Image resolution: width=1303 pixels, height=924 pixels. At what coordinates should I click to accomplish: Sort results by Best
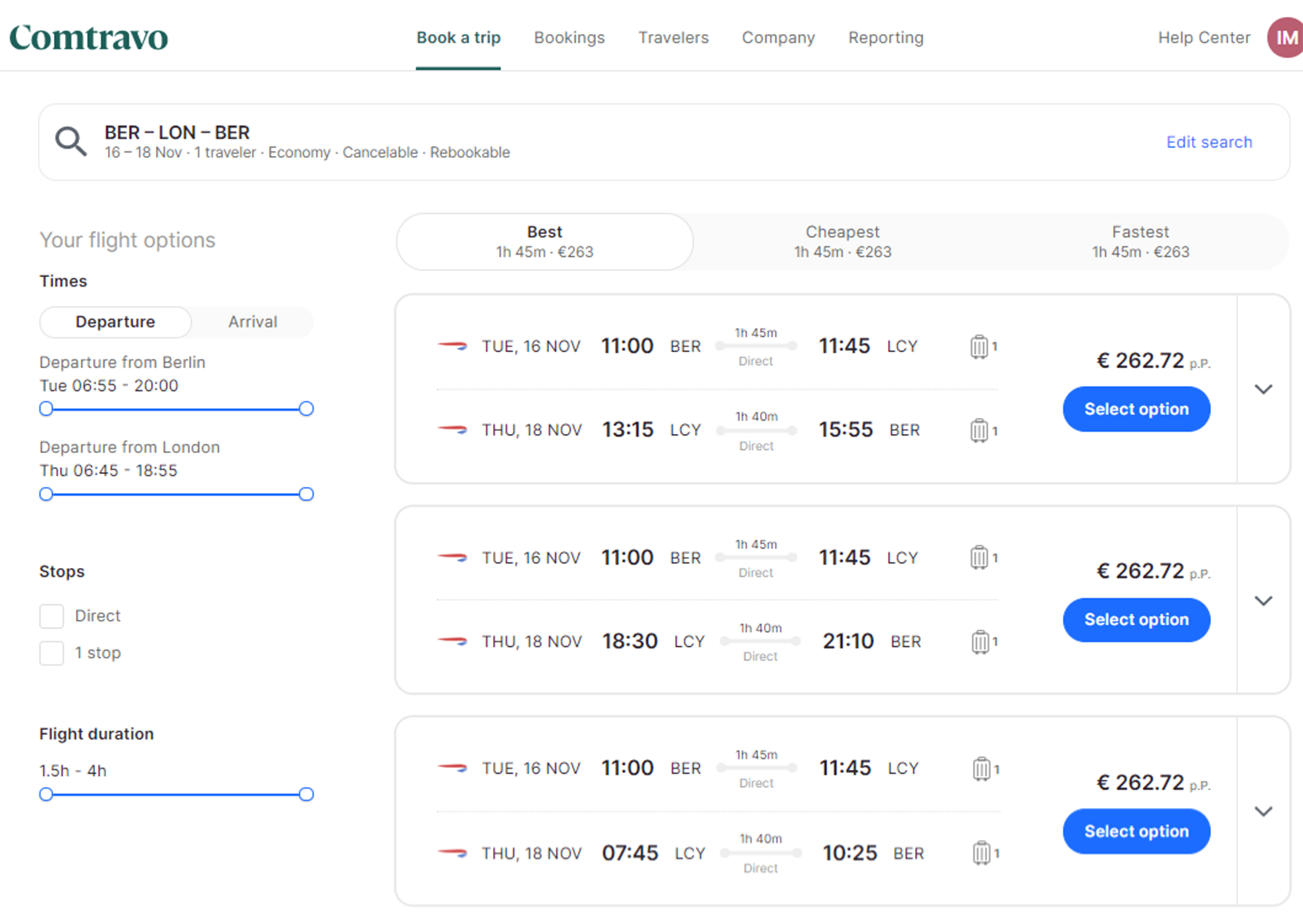click(545, 242)
